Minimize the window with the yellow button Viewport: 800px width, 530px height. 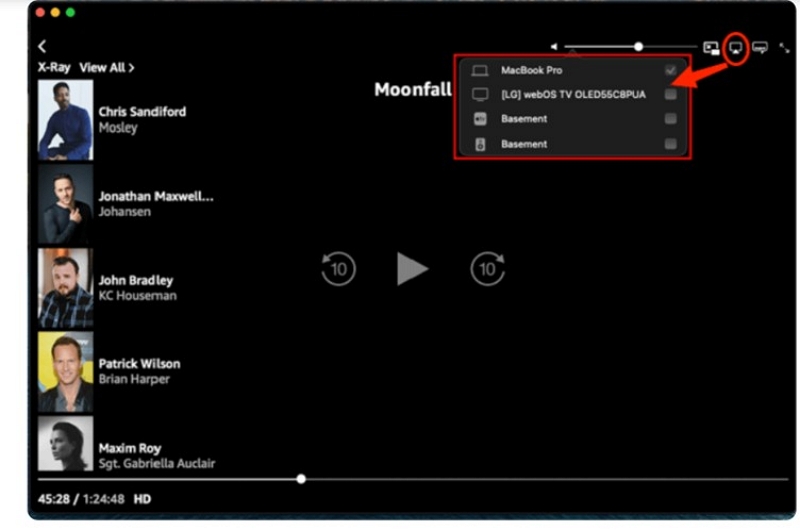[55, 12]
